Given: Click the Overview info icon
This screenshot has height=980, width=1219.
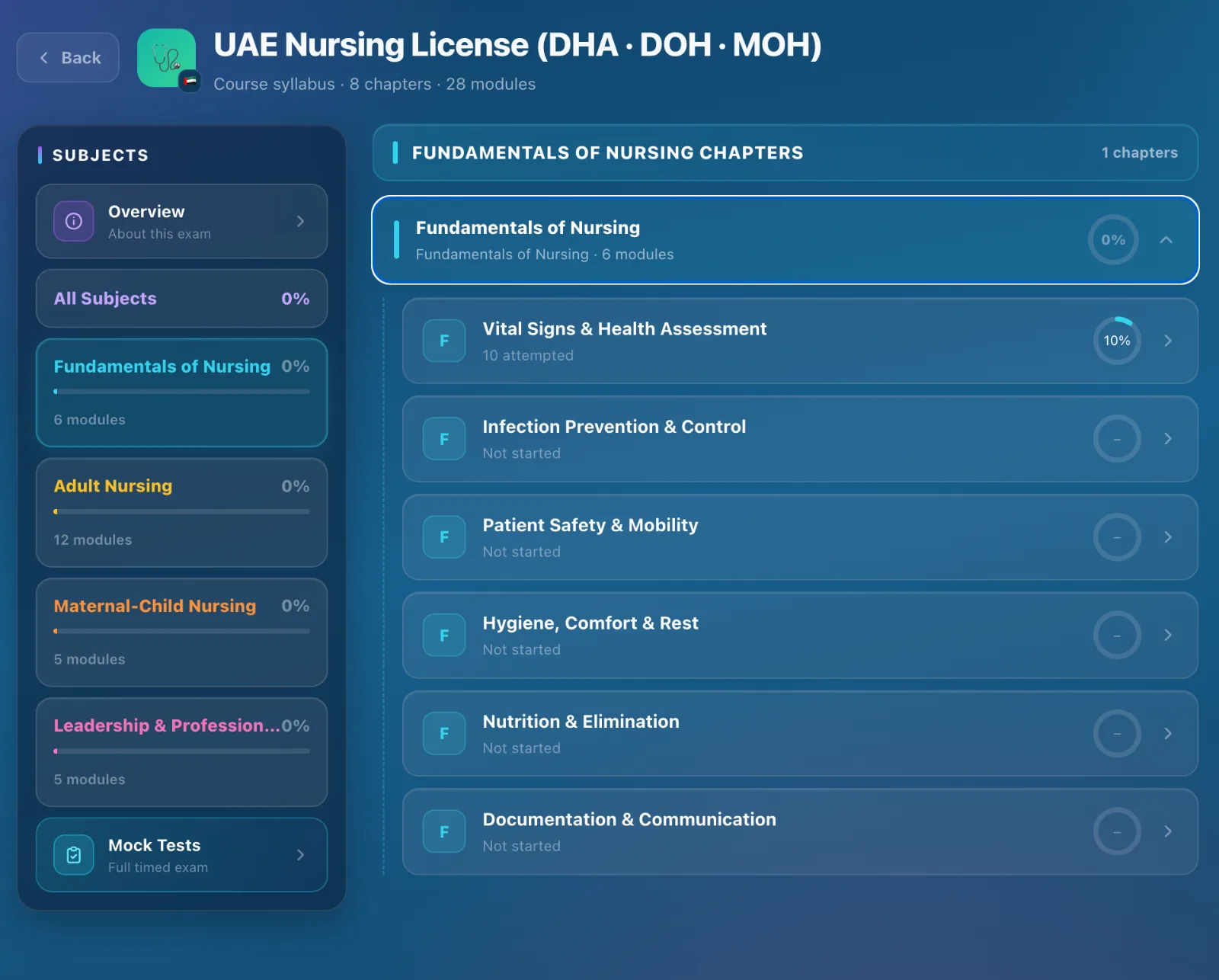Looking at the screenshot, I should coord(74,221).
